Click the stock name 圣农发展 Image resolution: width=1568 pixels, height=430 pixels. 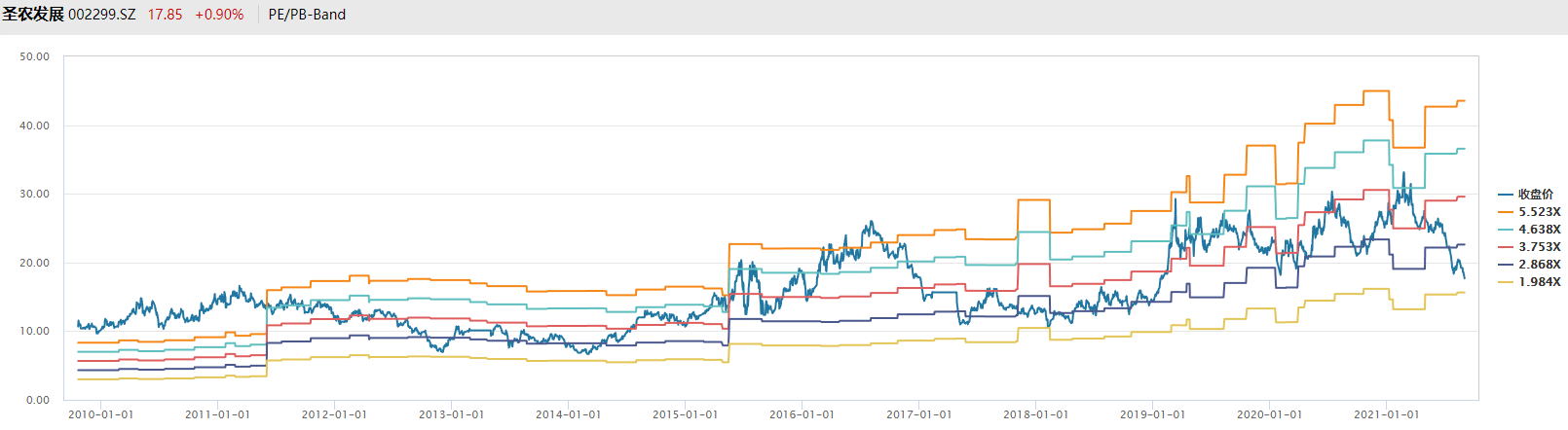(x=33, y=15)
